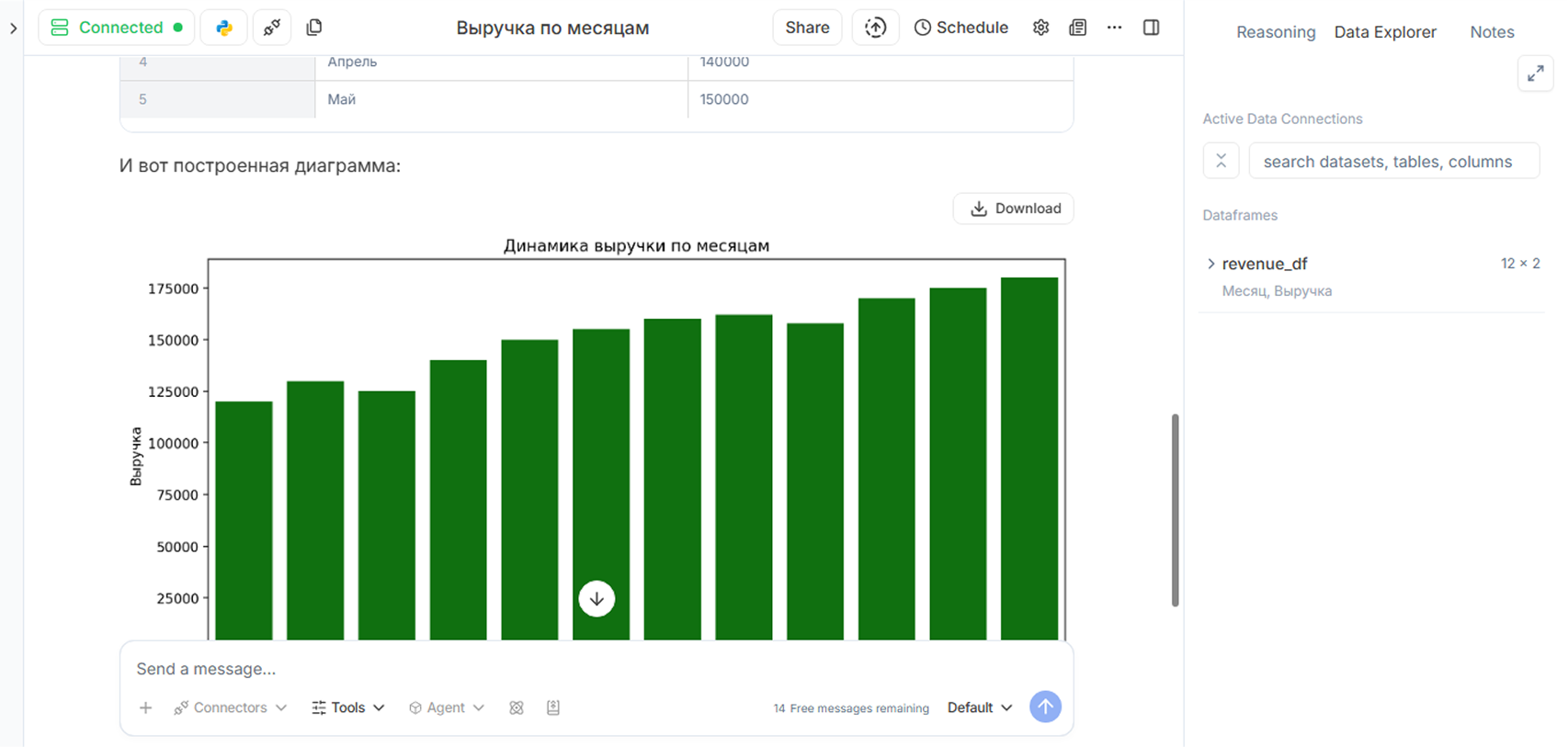Screen dimensions: 1568x747
Task: Click the Share button
Action: (807, 28)
